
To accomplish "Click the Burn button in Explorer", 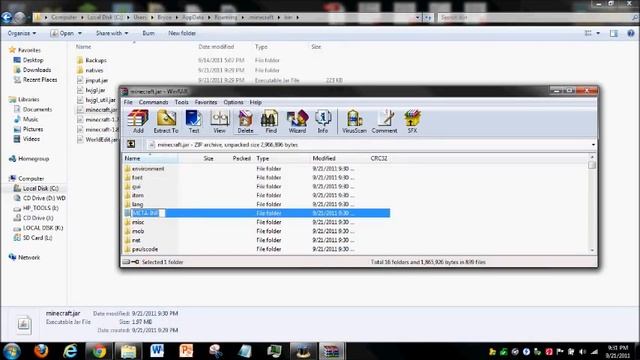I will (x=148, y=33).
